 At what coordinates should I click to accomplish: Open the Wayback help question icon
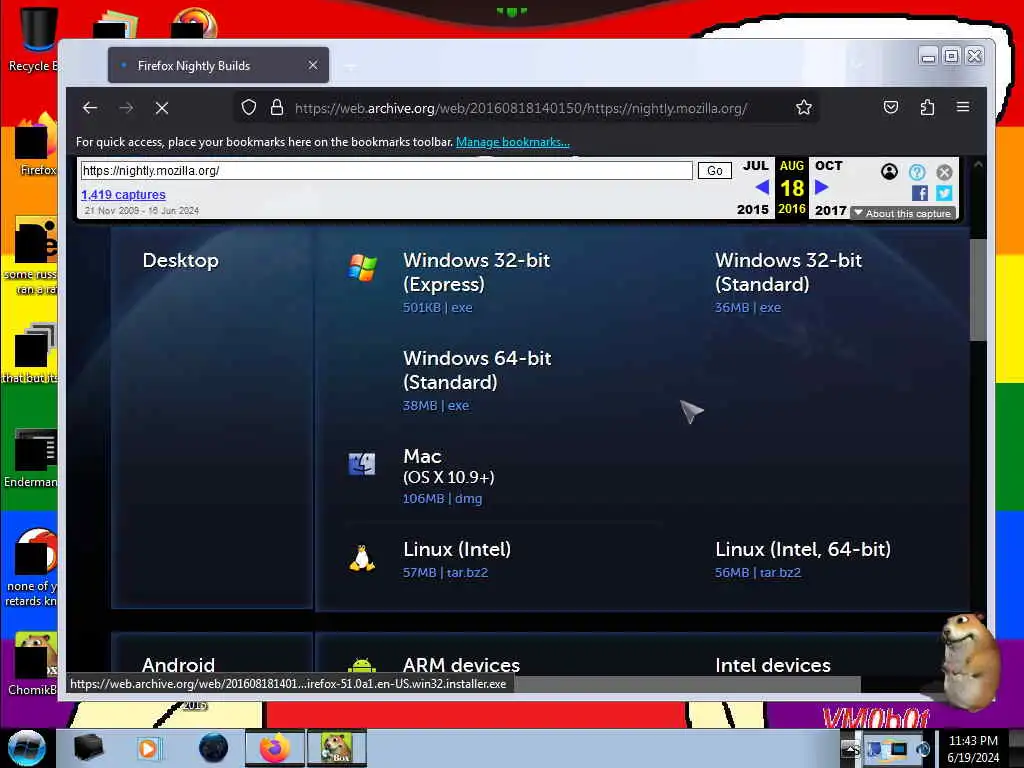(917, 172)
